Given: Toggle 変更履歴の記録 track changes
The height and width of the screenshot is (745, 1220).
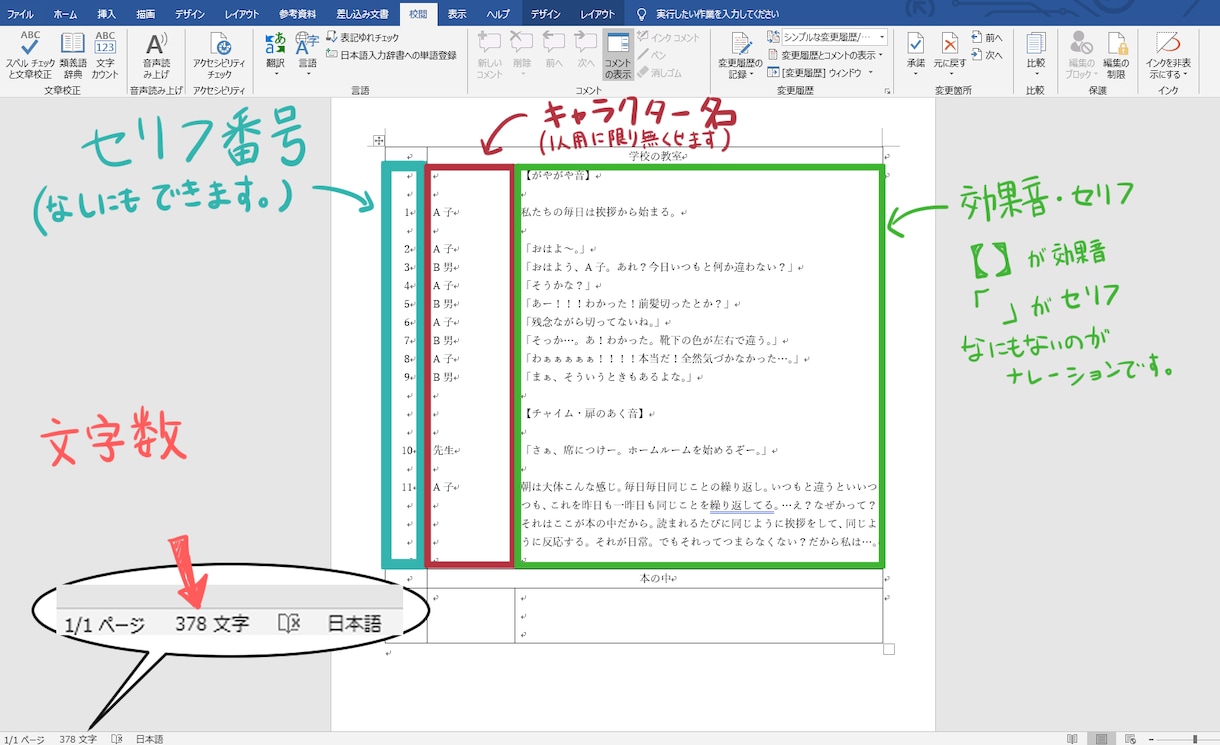Looking at the screenshot, I should [x=740, y=55].
